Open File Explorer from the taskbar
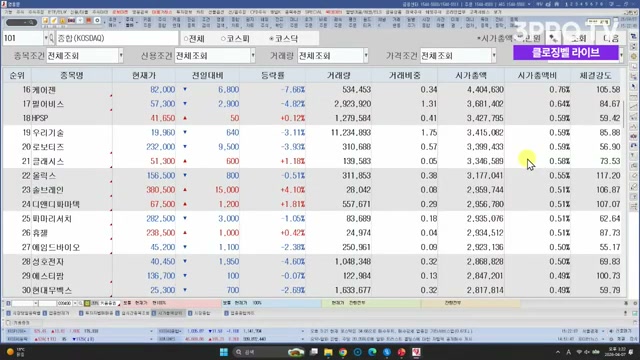 [328, 352]
